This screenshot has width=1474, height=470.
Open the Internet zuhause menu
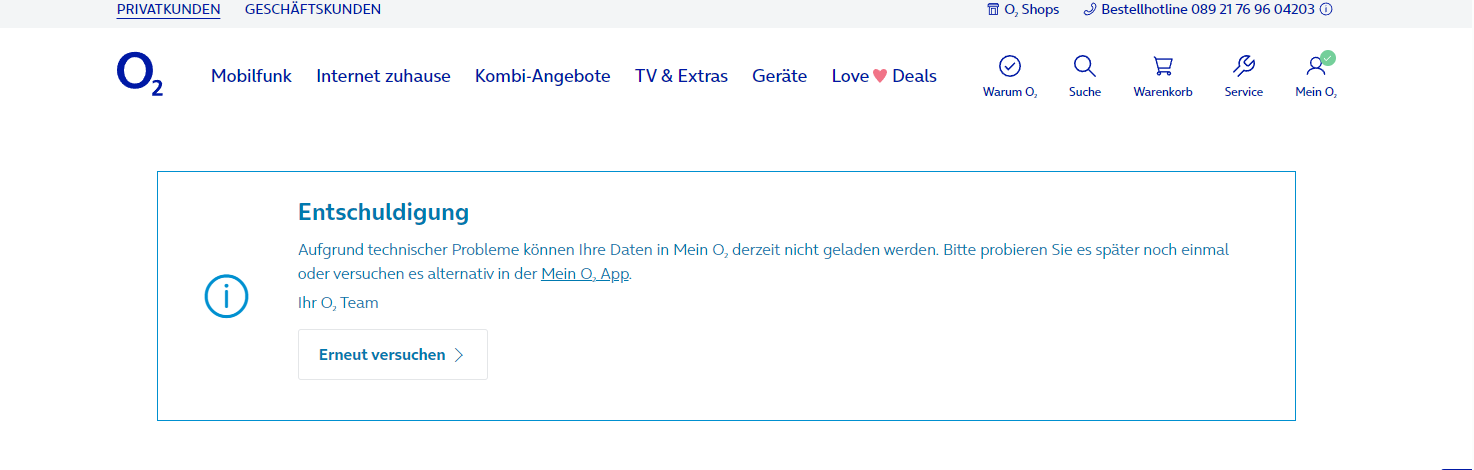coord(384,76)
